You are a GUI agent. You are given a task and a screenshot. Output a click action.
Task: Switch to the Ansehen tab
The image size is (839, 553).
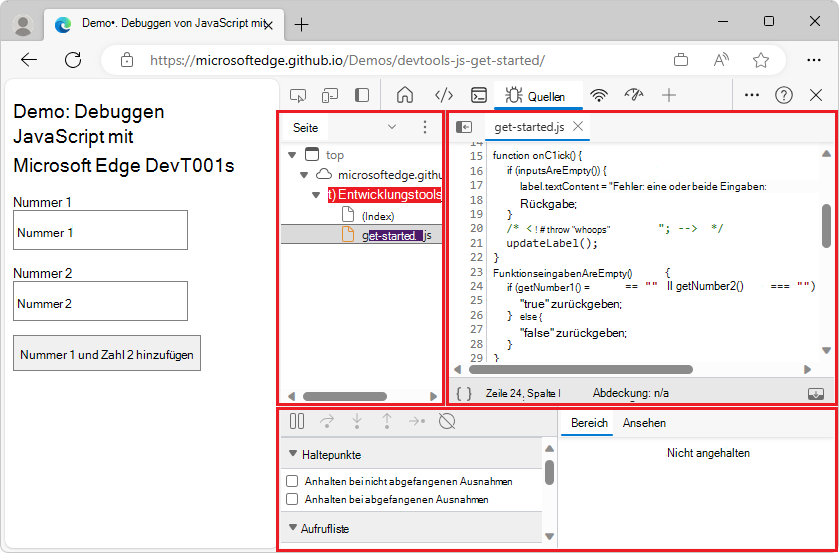pos(644,423)
